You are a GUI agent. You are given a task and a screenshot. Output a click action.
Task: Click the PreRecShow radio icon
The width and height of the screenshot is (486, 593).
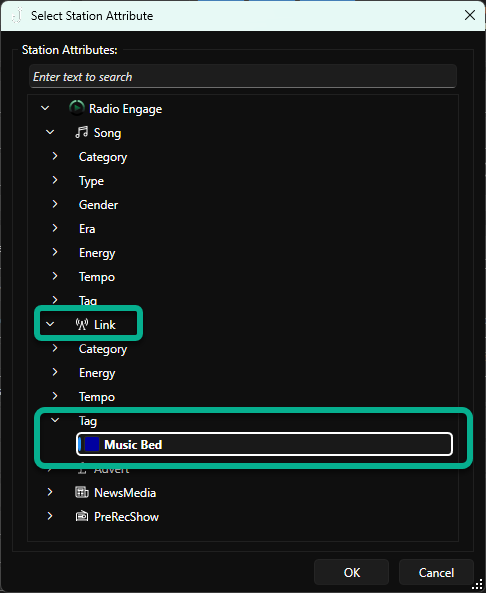coord(82,516)
